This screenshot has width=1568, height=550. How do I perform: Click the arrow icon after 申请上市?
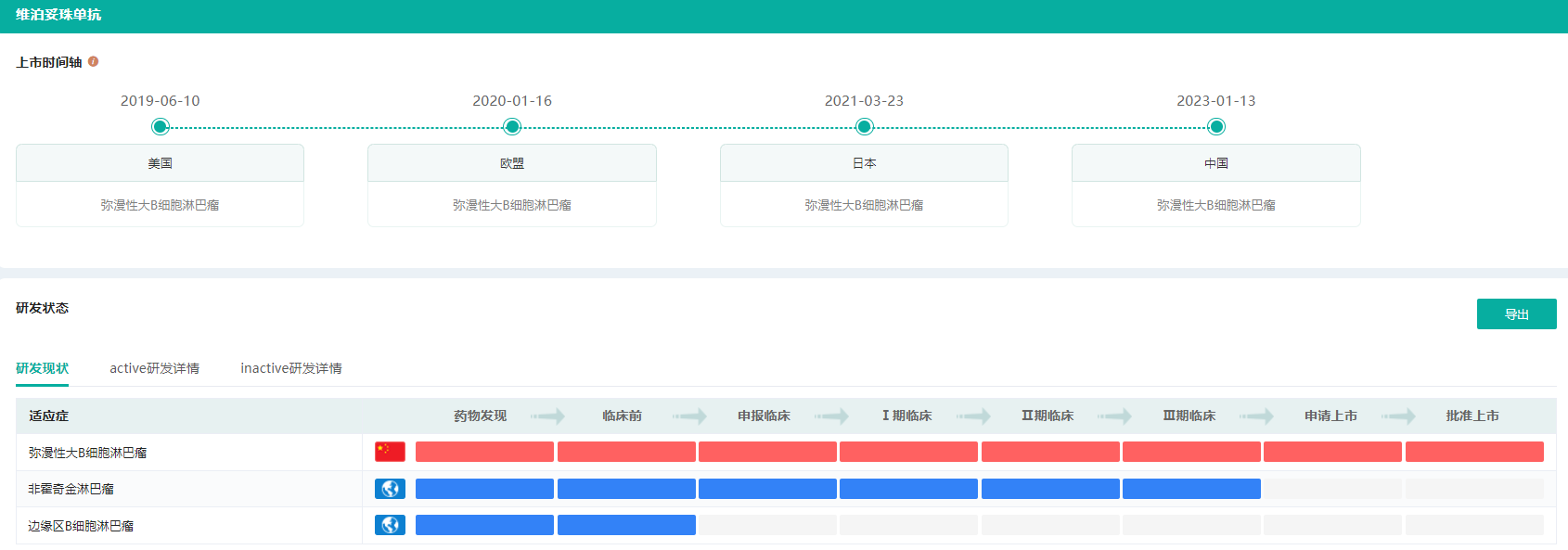[1398, 416]
